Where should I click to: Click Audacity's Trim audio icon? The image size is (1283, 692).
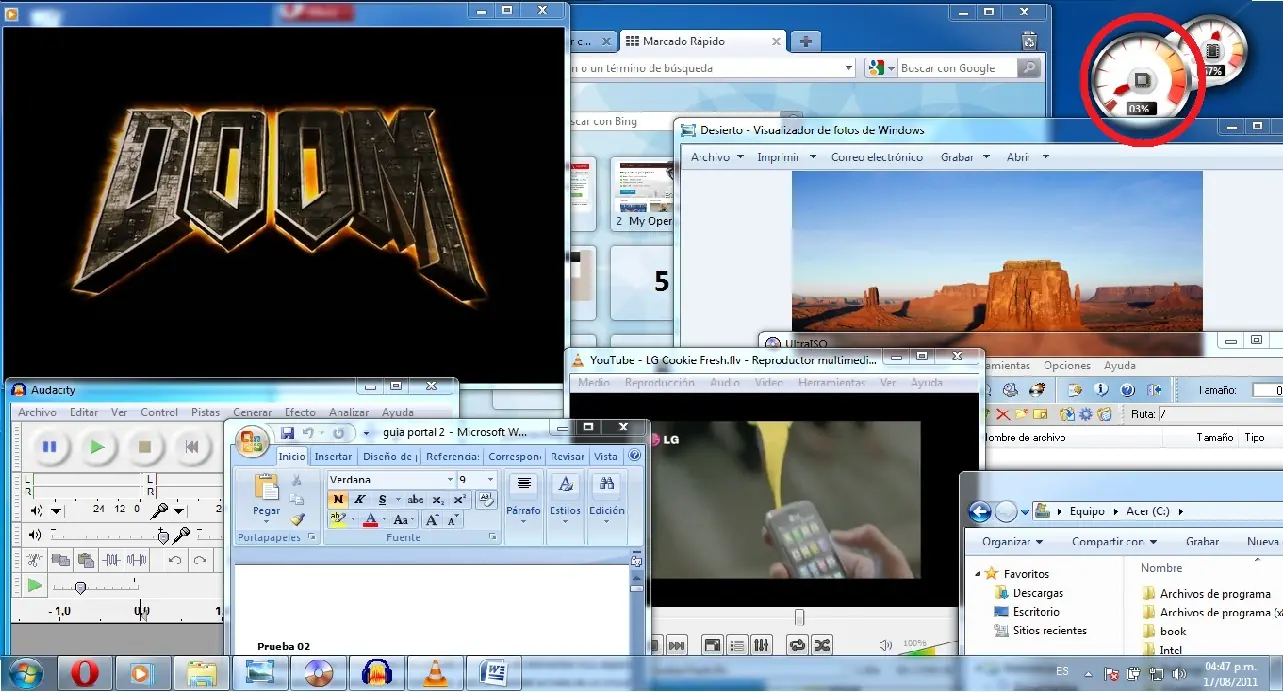click(112, 560)
